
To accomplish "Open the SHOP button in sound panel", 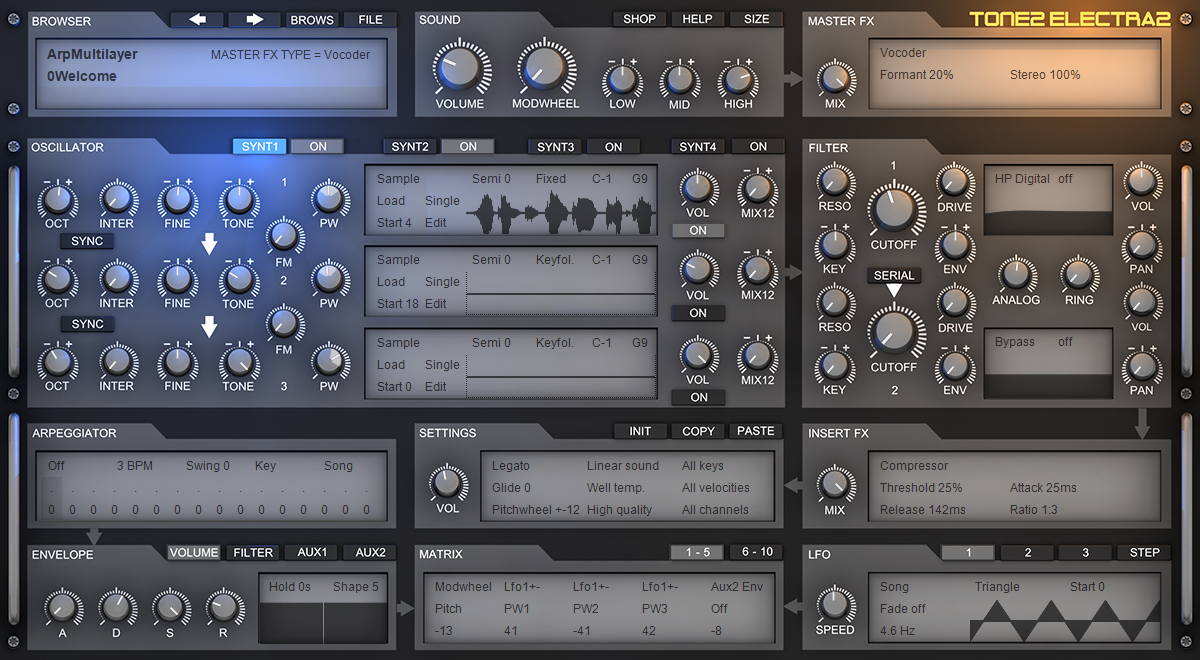I will [x=640, y=19].
